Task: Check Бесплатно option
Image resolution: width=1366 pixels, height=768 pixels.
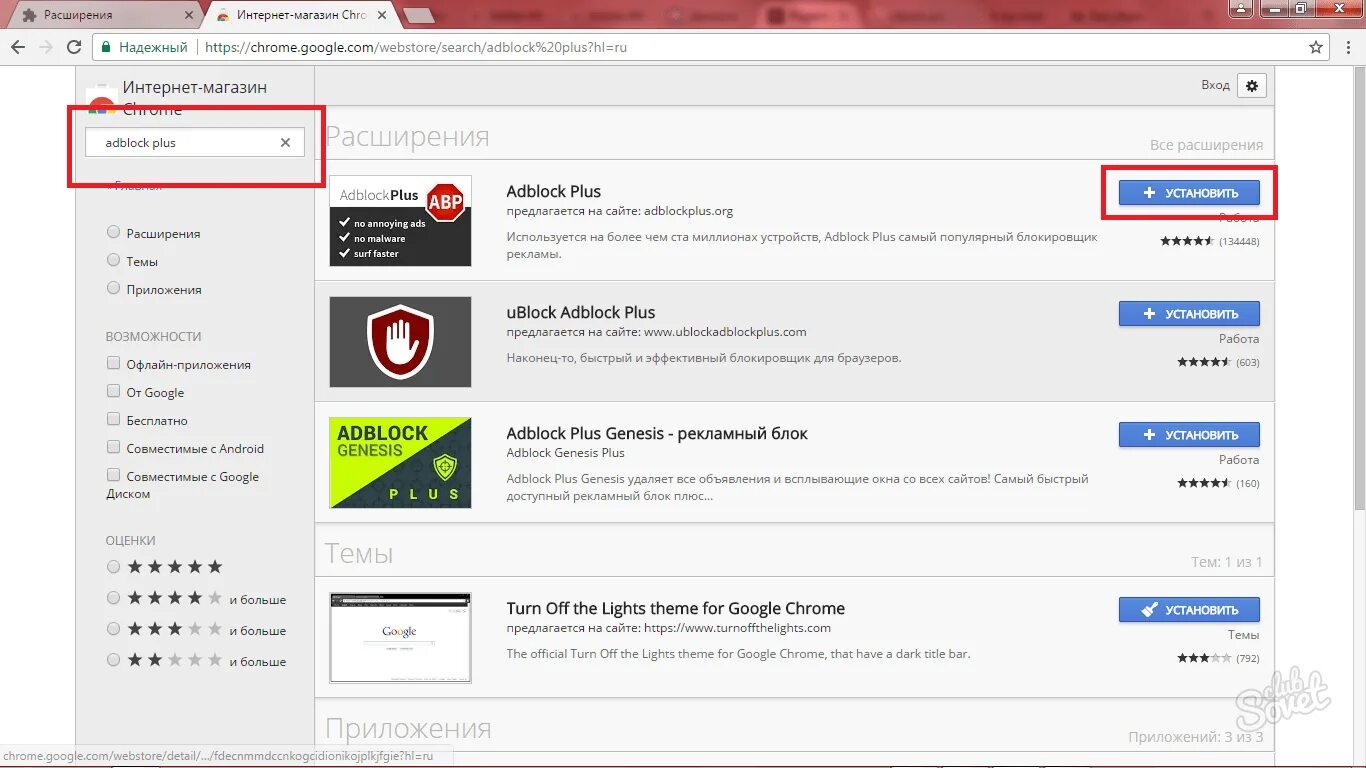Action: tap(113, 420)
